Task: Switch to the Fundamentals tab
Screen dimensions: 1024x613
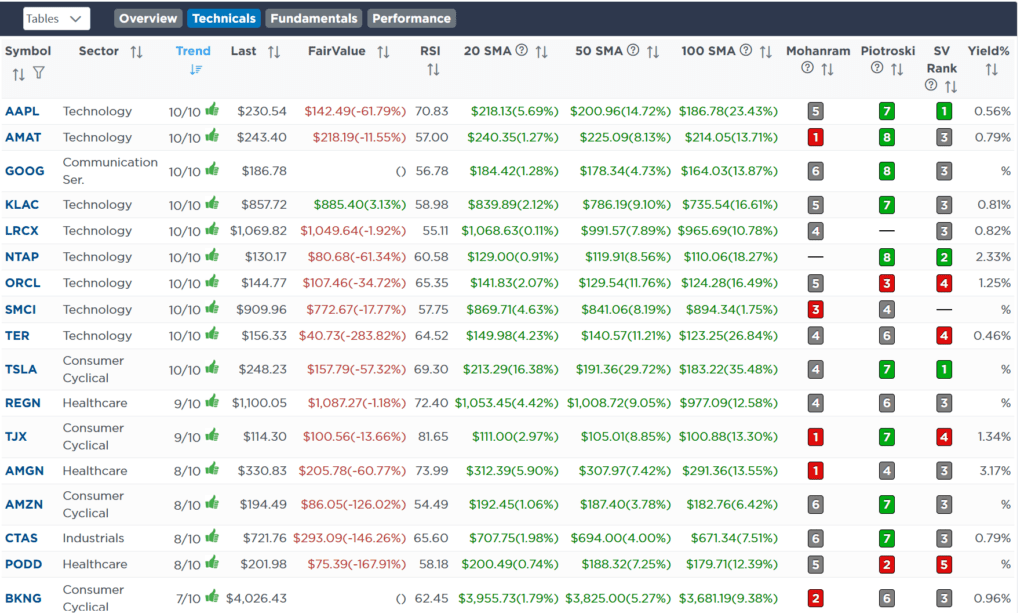Action: click(x=313, y=17)
